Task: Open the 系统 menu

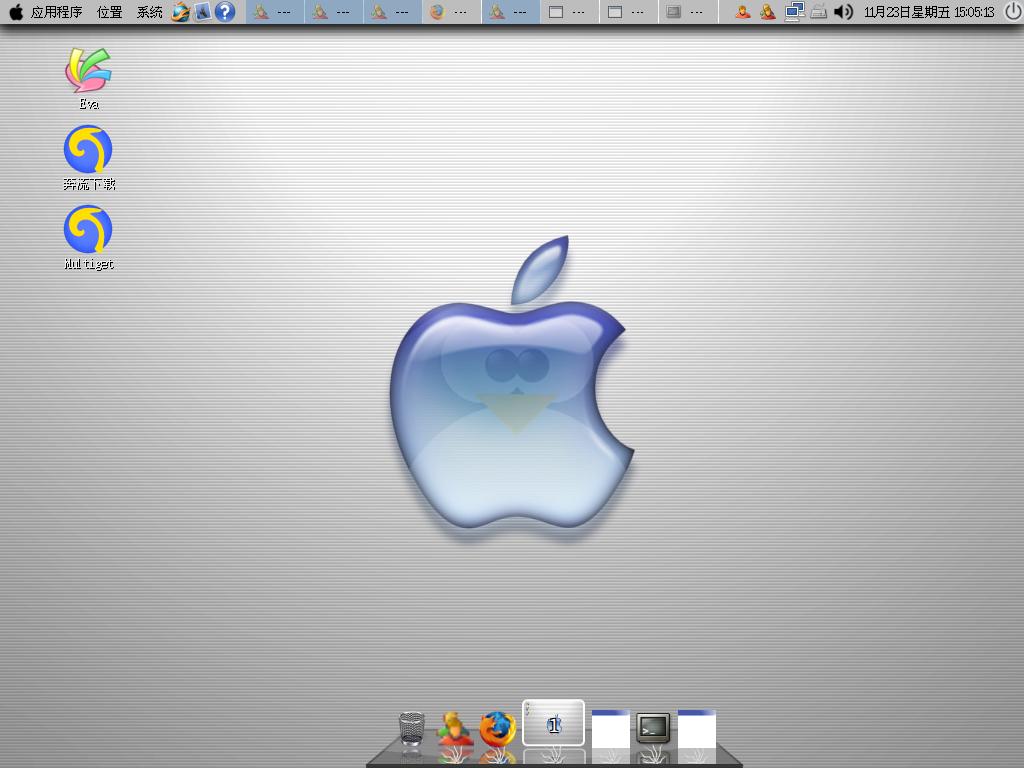Action: (150, 12)
